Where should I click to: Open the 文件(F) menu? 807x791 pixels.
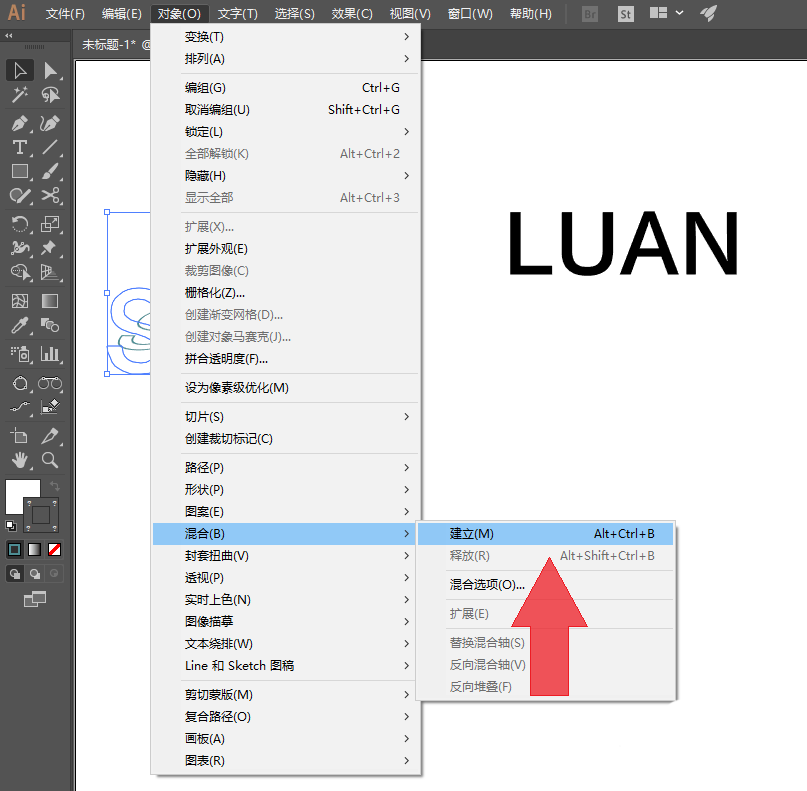(65, 14)
